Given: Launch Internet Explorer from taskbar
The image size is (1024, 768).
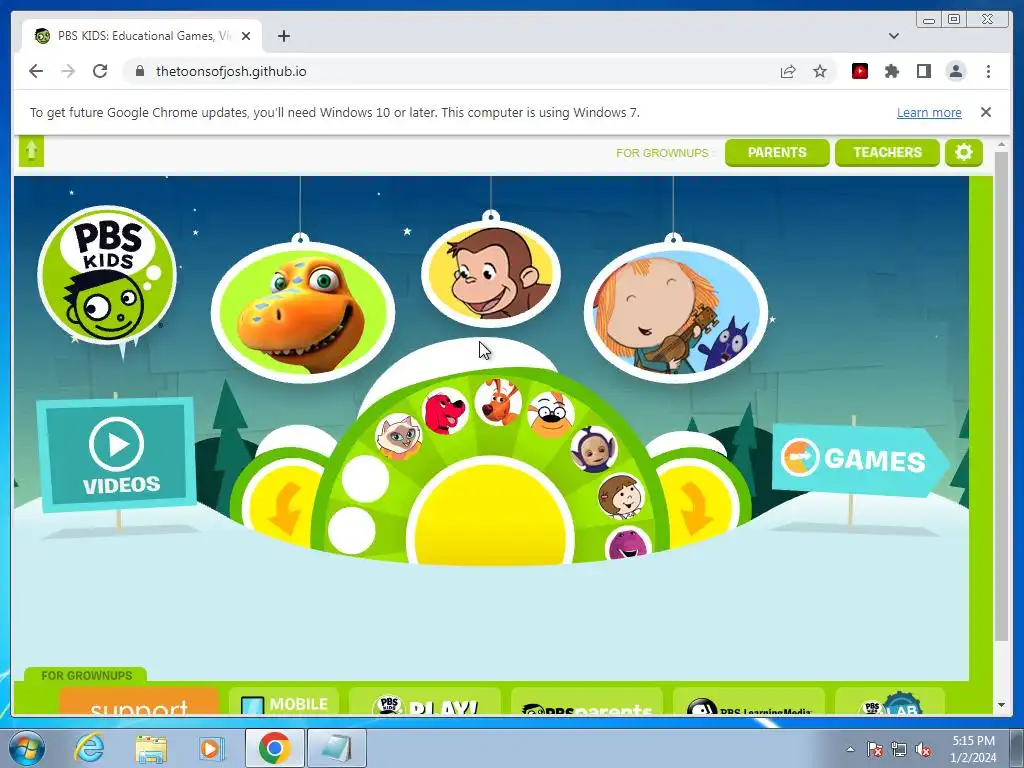Looking at the screenshot, I should click(x=89, y=748).
